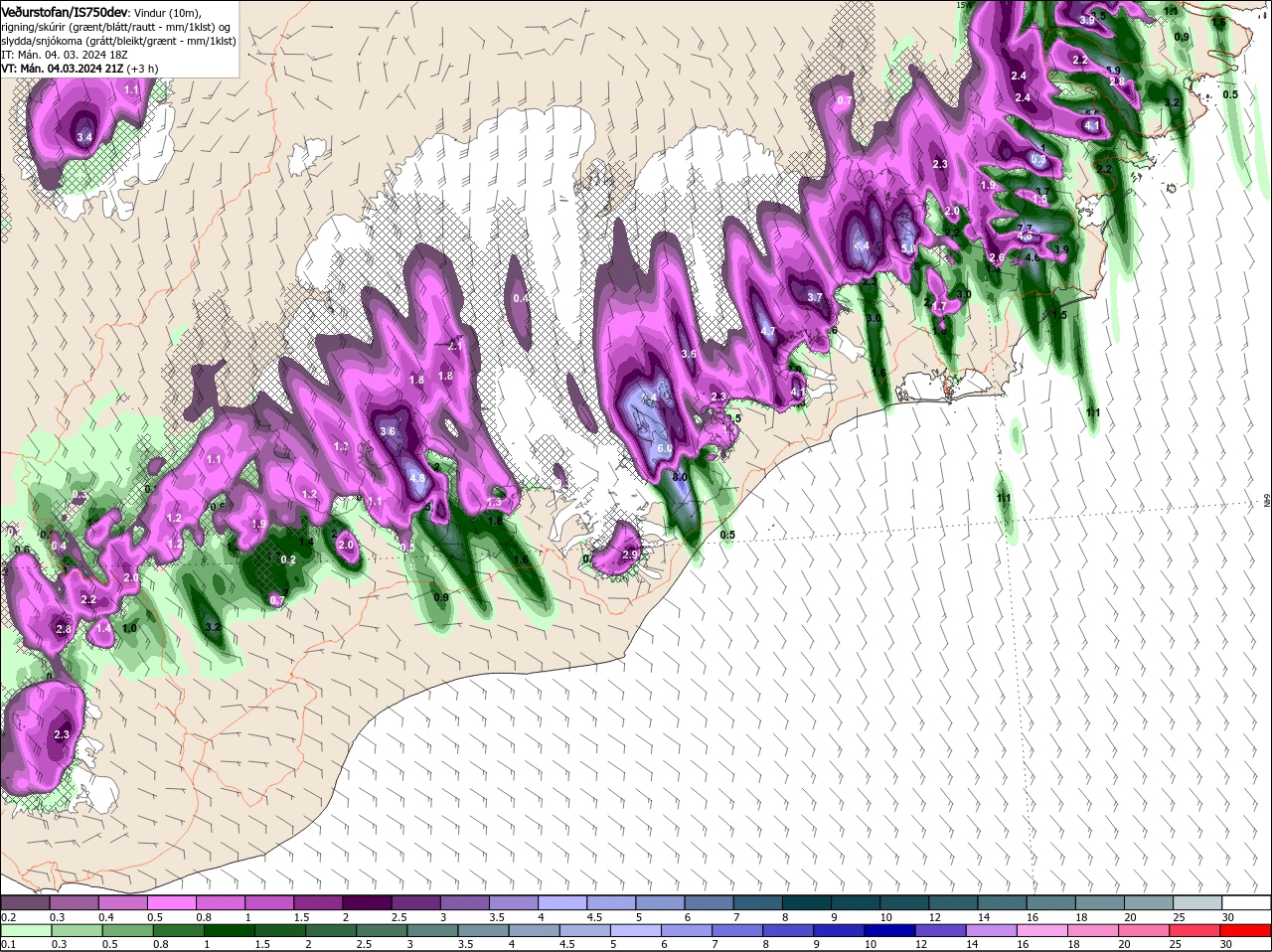The width and height of the screenshot is (1272, 952).
Task: Click the "30" label under the upper legend row
Action: [x=1227, y=917]
